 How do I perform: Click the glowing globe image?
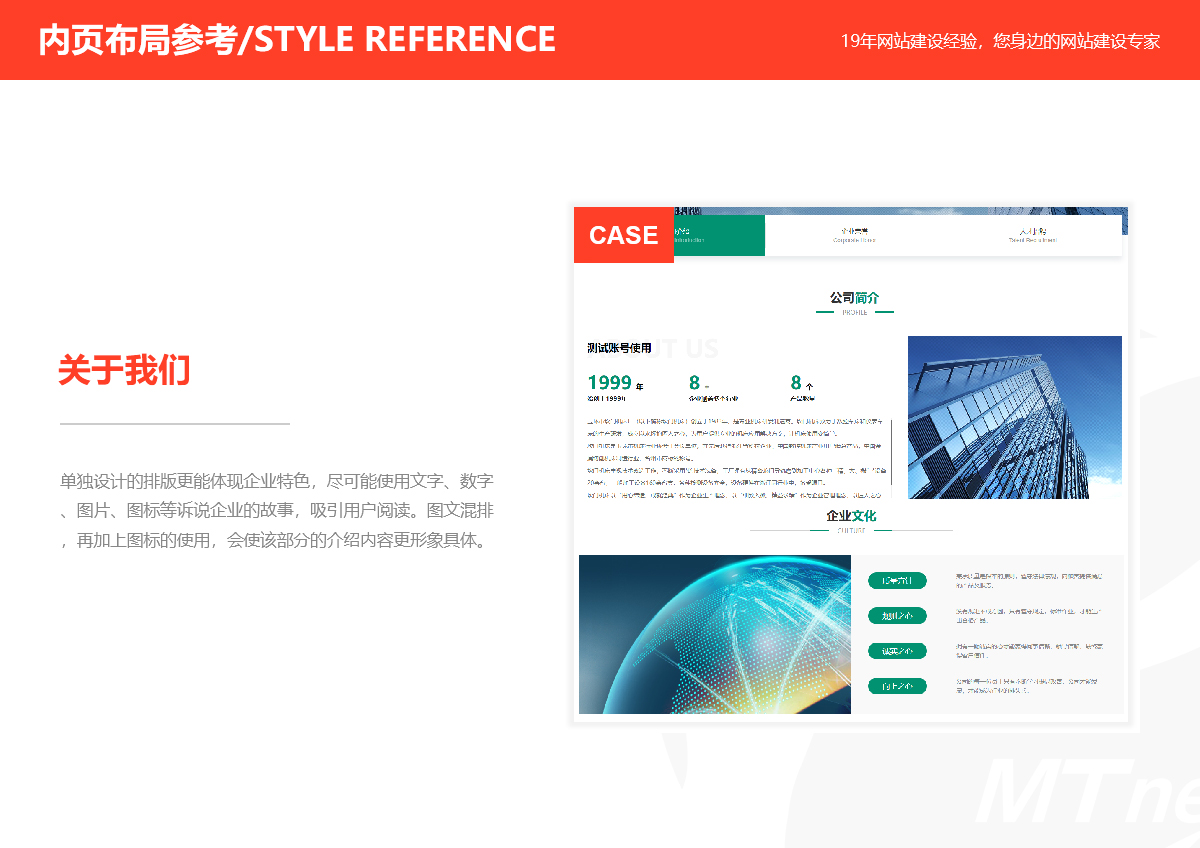715,634
